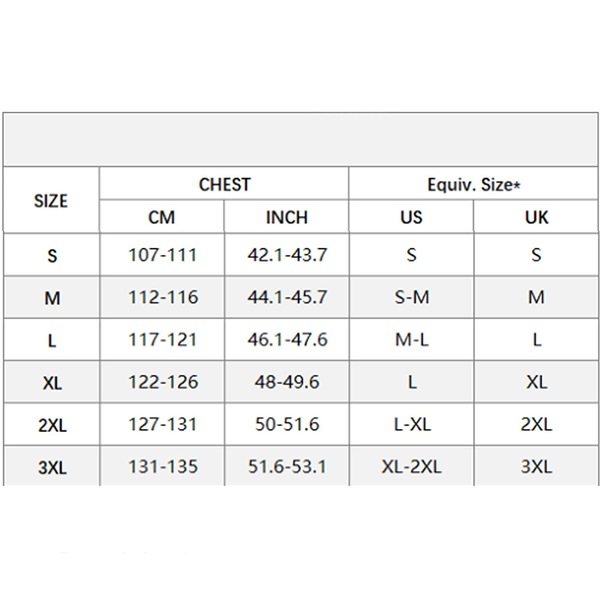Click the L-XL US size cell
This screenshot has height=600, width=600.
coord(412,424)
